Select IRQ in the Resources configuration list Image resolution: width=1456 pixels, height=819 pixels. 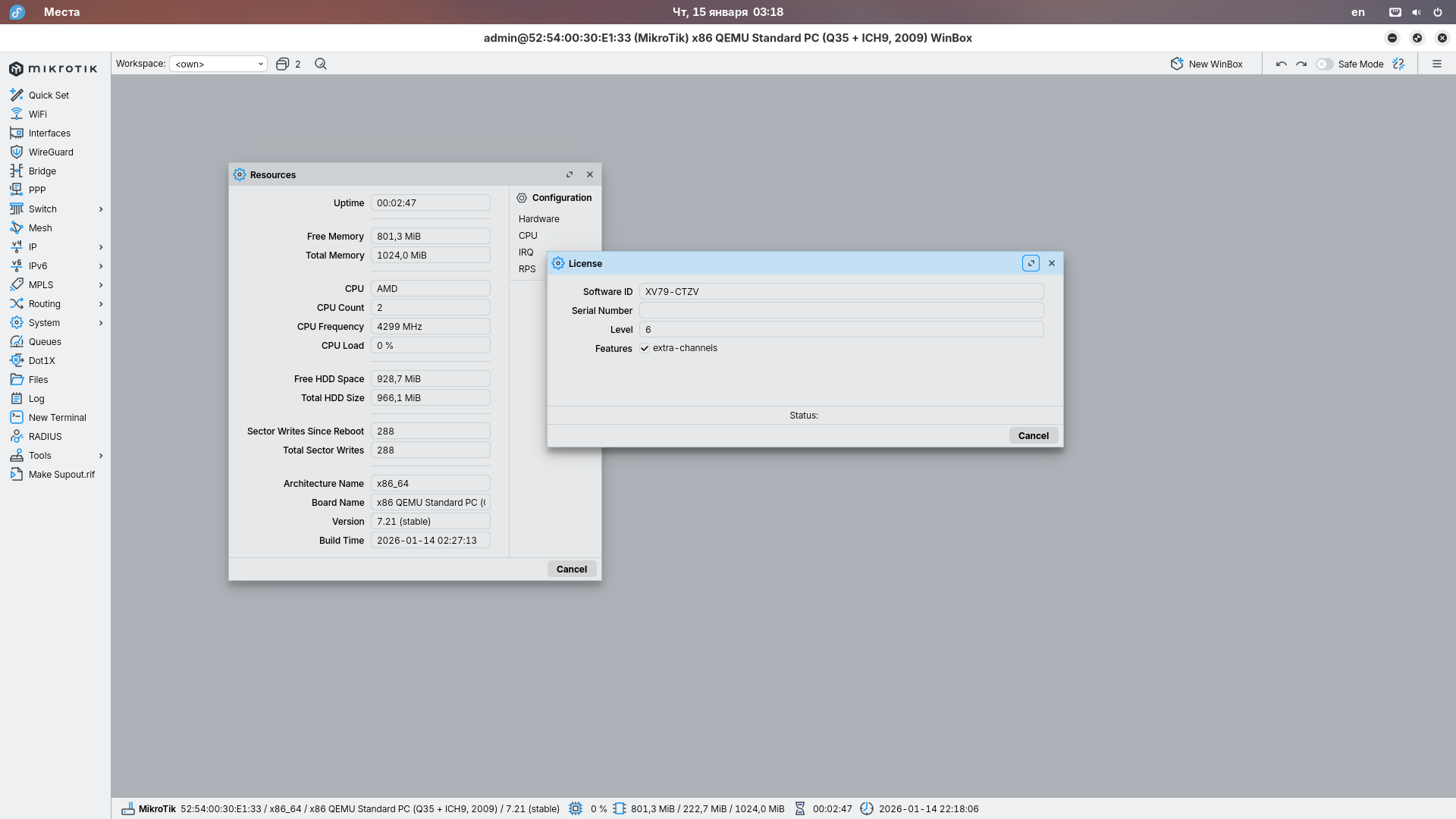click(526, 253)
